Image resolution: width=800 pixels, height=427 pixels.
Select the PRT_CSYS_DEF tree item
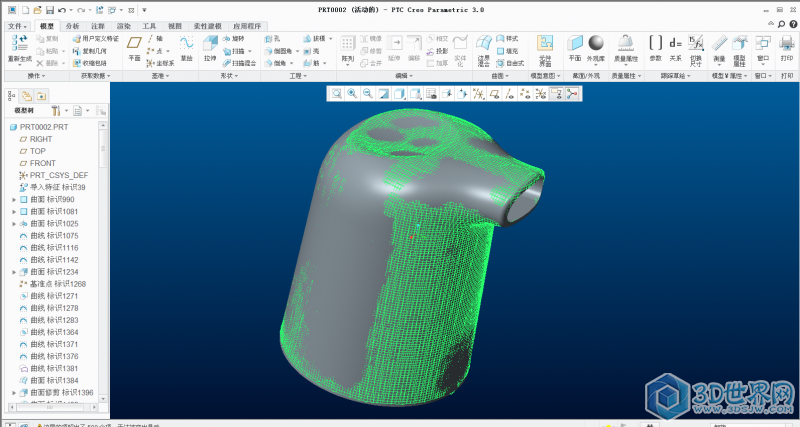54,175
